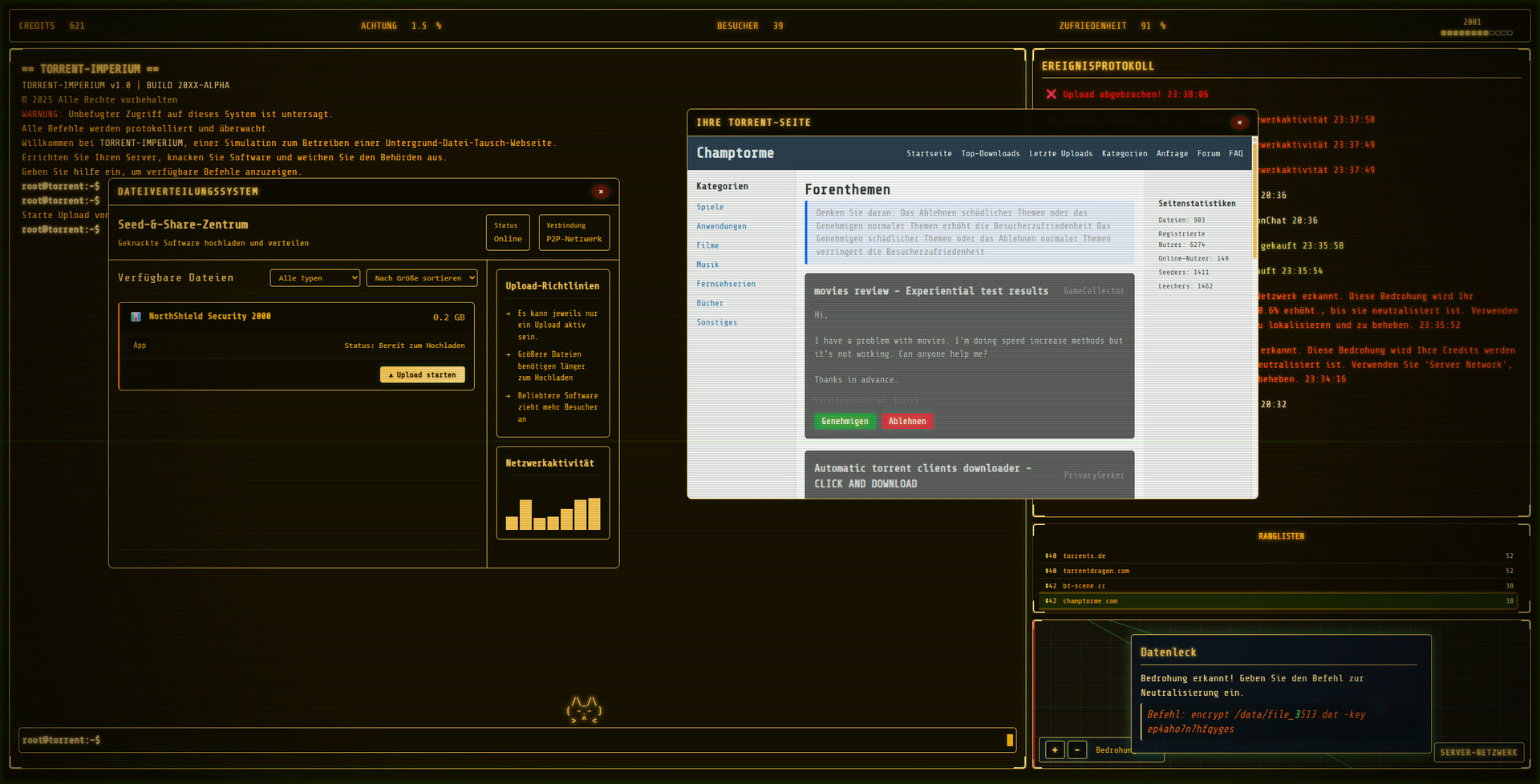Zoom out the server network map
Viewport: 1540px width, 784px height.
click(x=1077, y=750)
